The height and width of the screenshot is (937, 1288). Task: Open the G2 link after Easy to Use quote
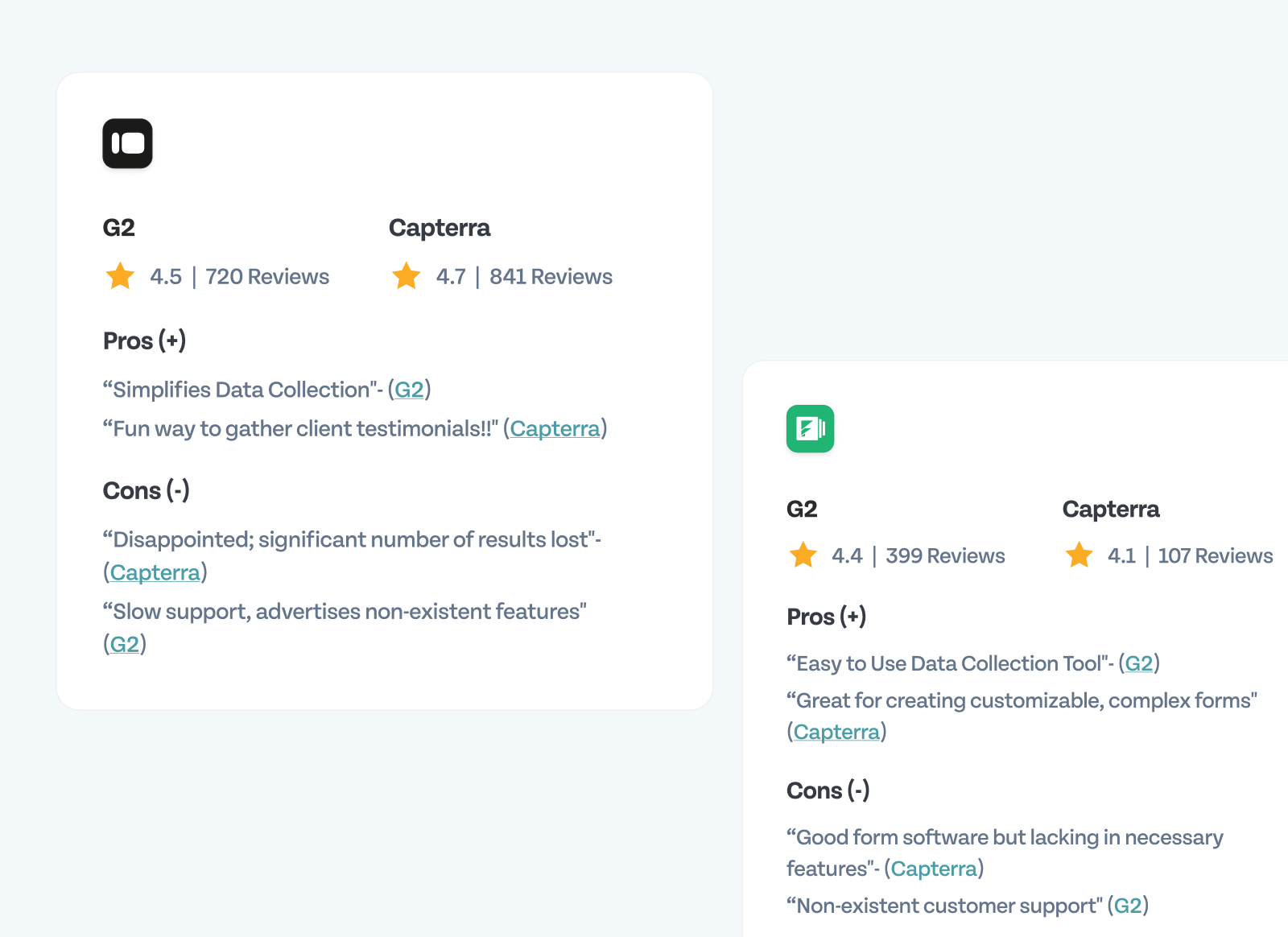[x=1140, y=663]
